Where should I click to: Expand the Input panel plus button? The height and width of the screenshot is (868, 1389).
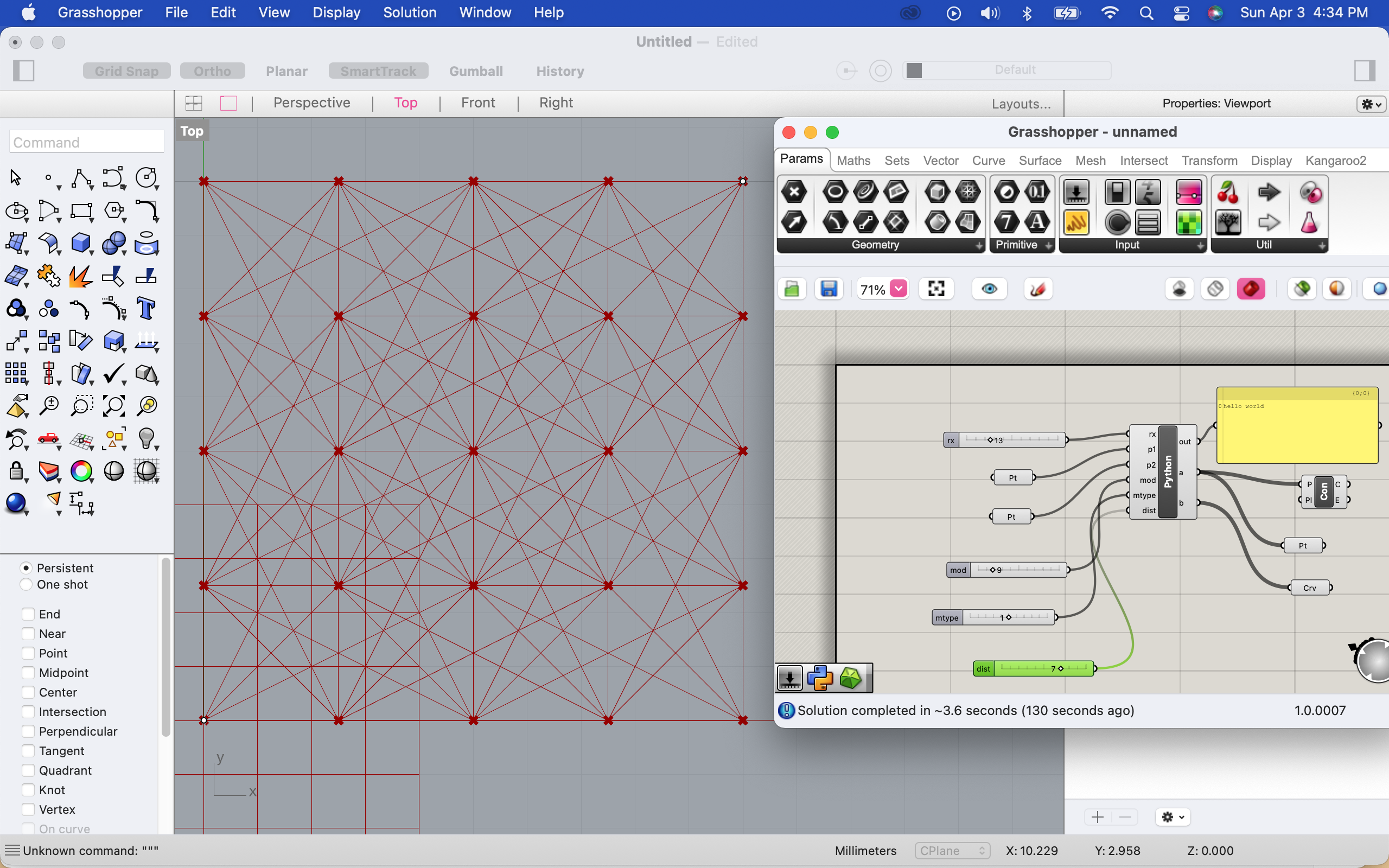[1200, 246]
